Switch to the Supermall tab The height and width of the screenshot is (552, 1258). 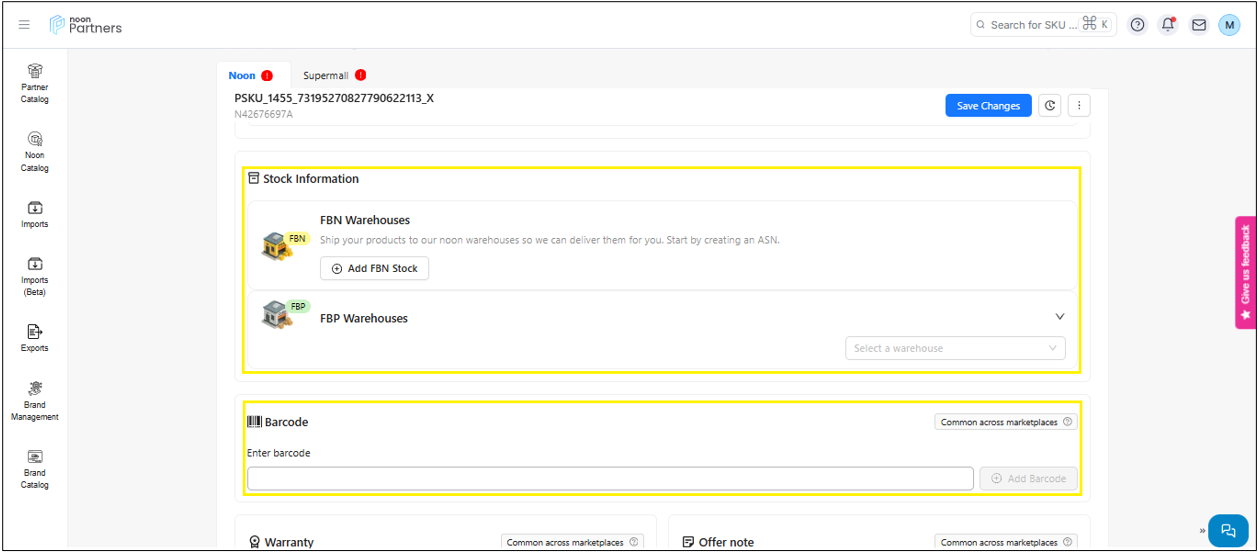coord(334,76)
